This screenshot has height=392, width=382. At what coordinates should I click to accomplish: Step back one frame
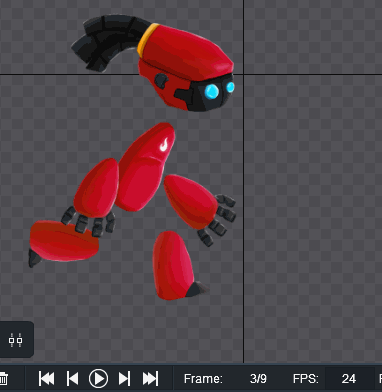(72, 379)
